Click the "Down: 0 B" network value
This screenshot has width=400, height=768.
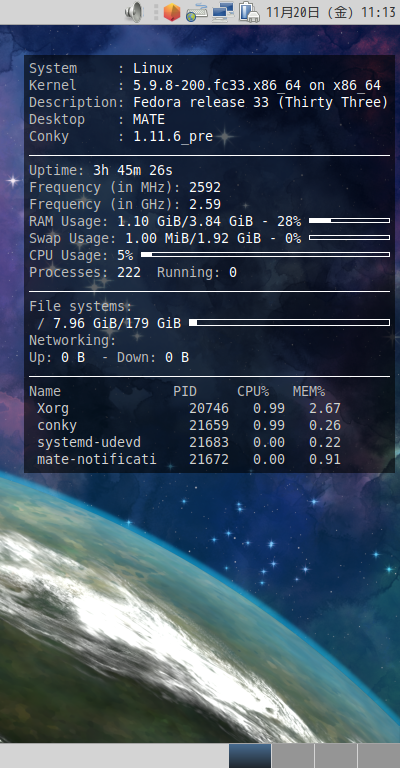click(153, 358)
